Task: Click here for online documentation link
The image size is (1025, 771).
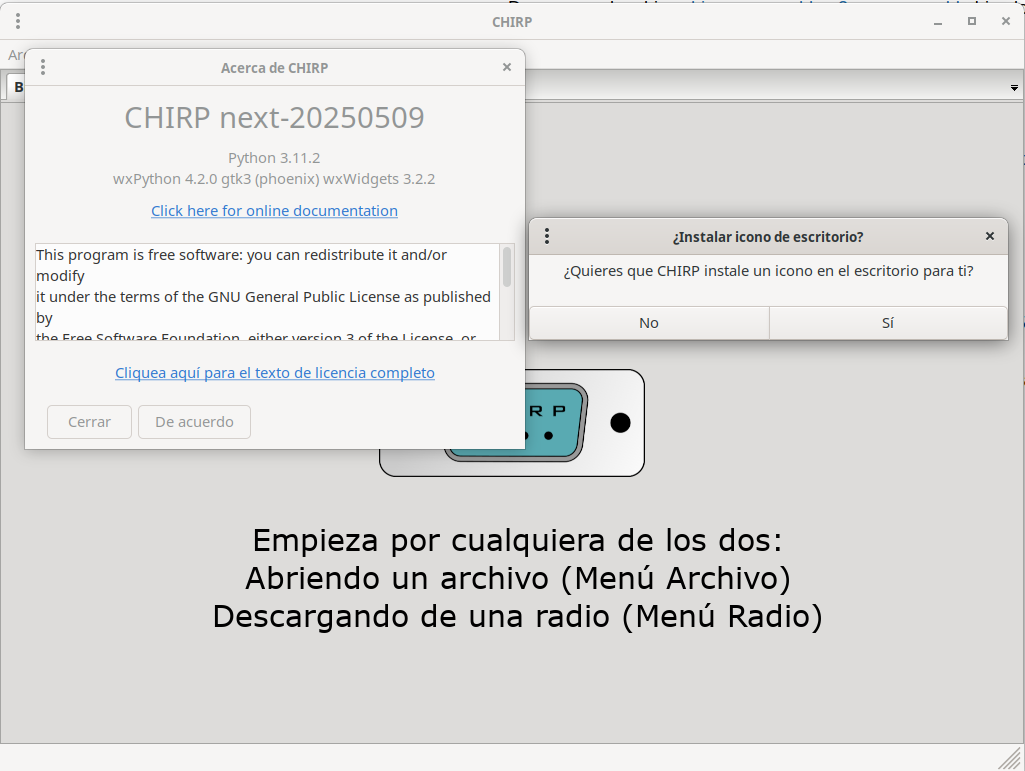Action: pyautogui.click(x=274, y=211)
